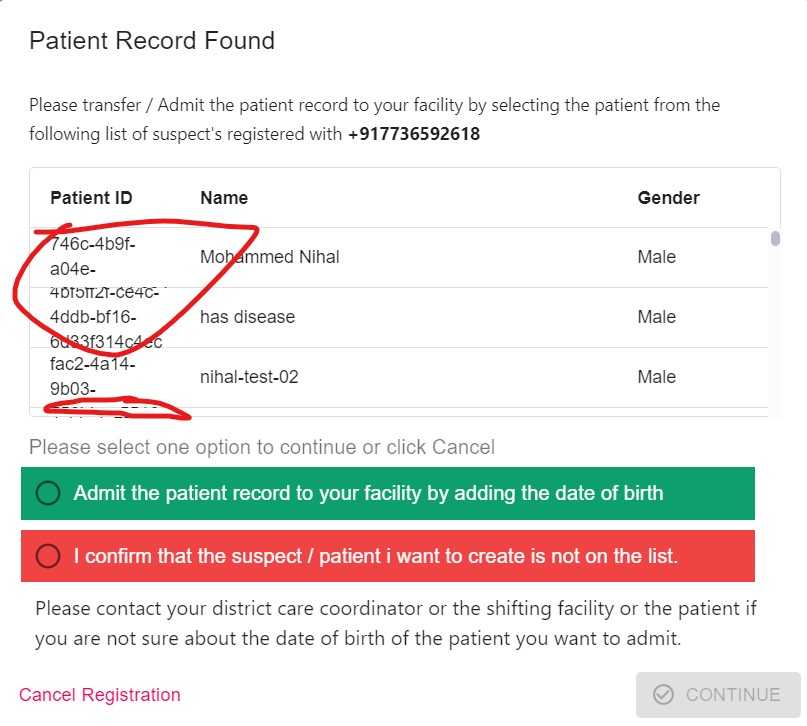807x726 pixels.
Task: Sort by the Name column header
Action: (x=223, y=197)
